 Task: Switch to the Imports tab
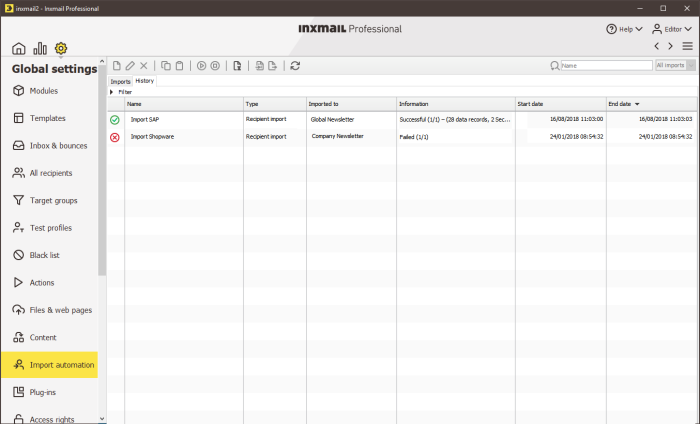[x=120, y=81]
